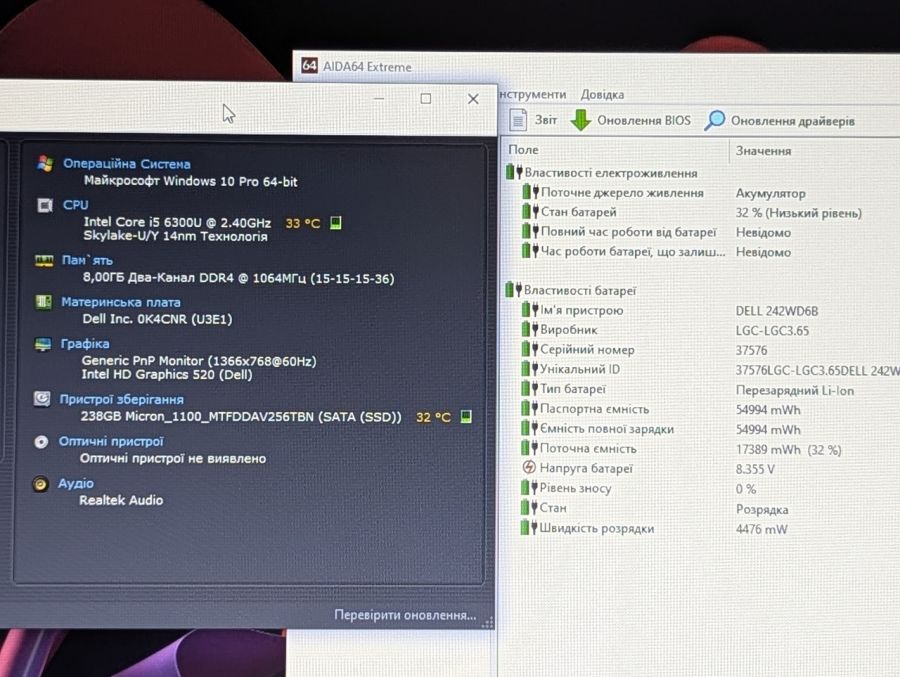Click the Micron_1100 SSD storage line
The height and width of the screenshot is (677, 900).
[x=240, y=416]
